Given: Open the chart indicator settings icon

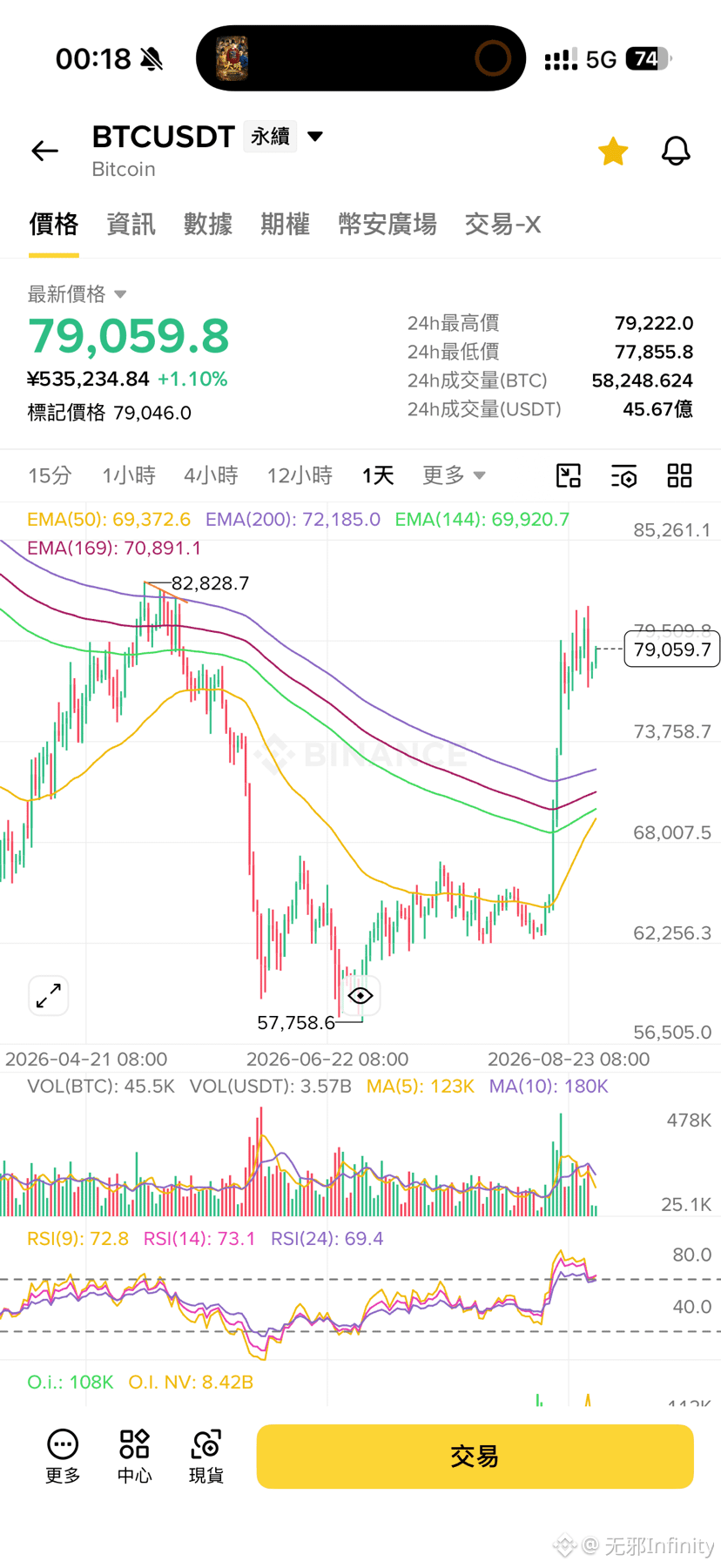Looking at the screenshot, I should [624, 475].
